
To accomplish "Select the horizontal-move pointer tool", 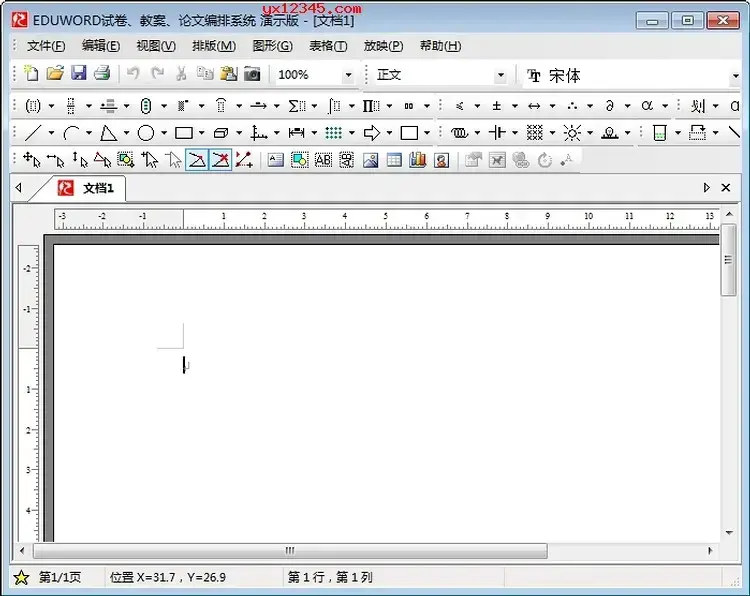I will point(55,161).
